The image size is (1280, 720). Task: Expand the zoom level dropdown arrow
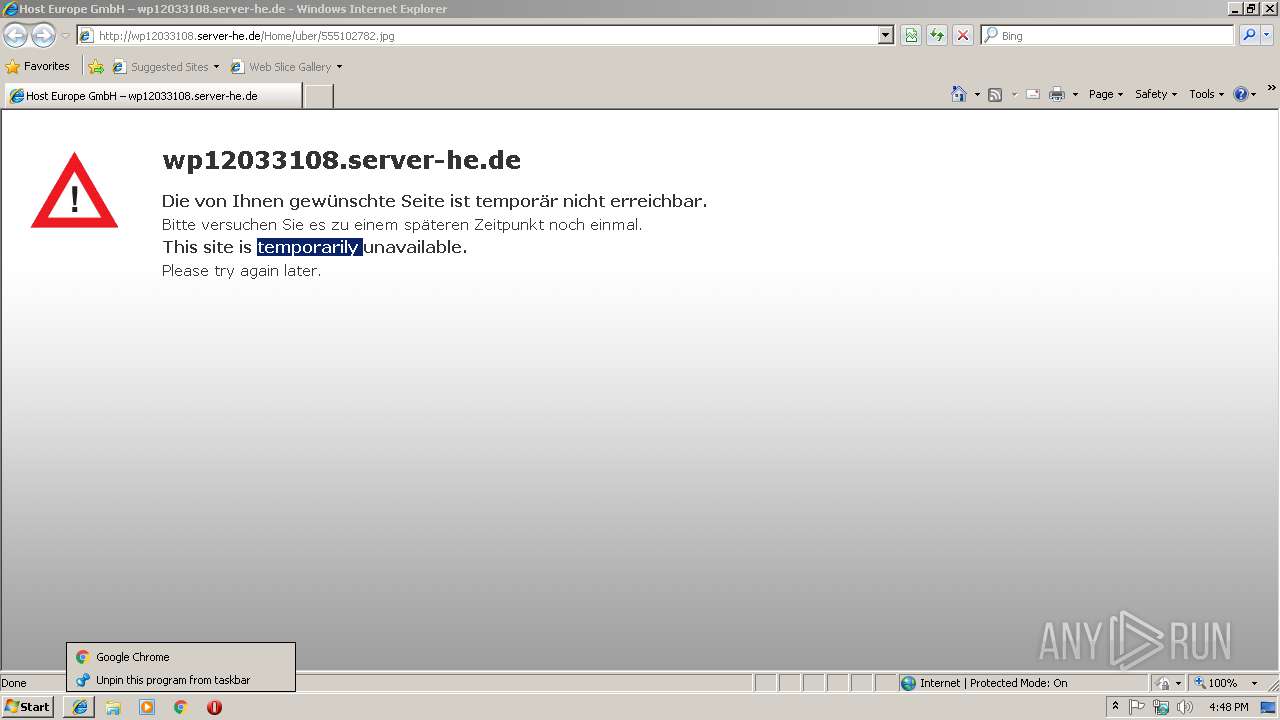(1254, 683)
